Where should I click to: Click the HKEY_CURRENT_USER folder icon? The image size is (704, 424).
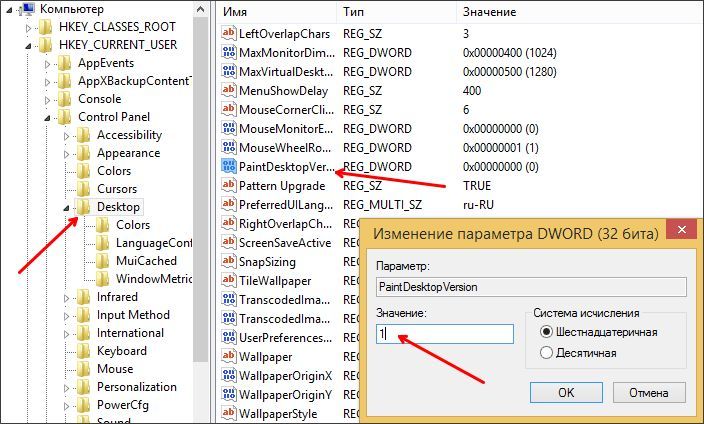45,45
